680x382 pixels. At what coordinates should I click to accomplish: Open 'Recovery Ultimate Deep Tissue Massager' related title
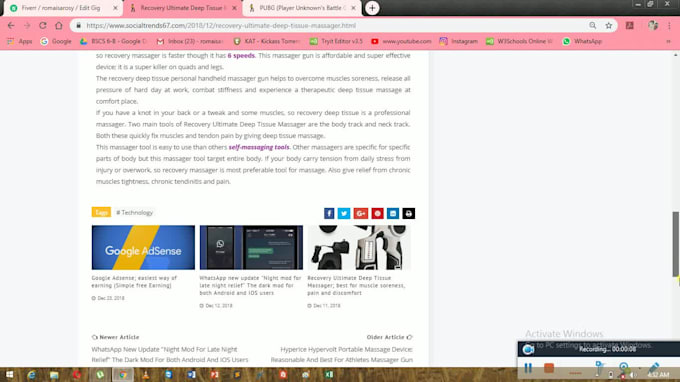coord(356,285)
